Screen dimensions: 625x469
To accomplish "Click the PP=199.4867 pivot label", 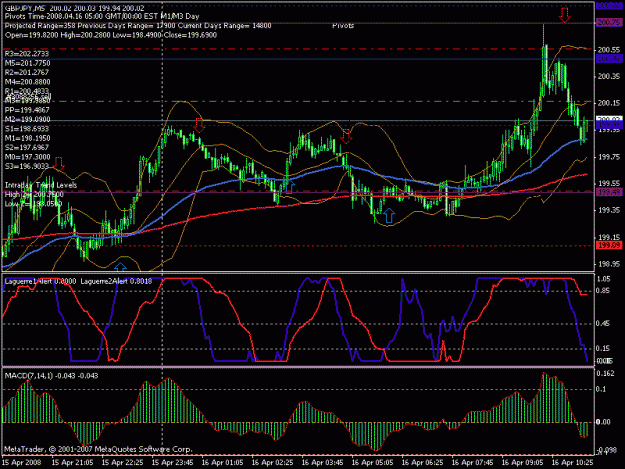I will 27,110.
